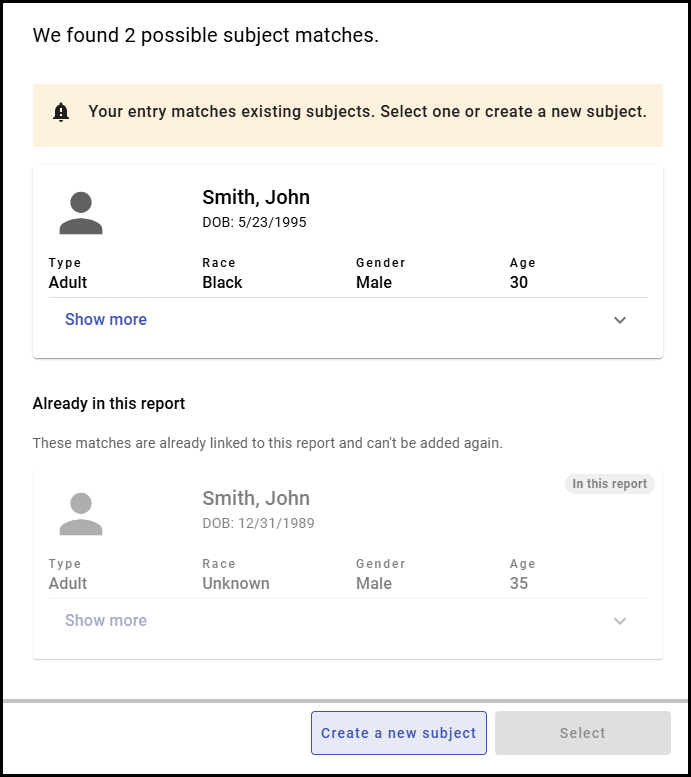This screenshot has height=777, width=691.
Task: Click the Race value 'Unknown'
Action: [x=236, y=584]
